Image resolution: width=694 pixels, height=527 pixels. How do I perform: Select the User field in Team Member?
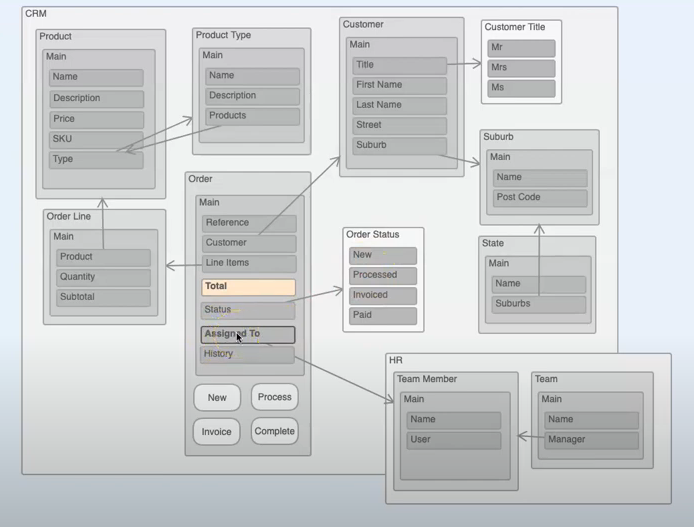[x=454, y=440]
